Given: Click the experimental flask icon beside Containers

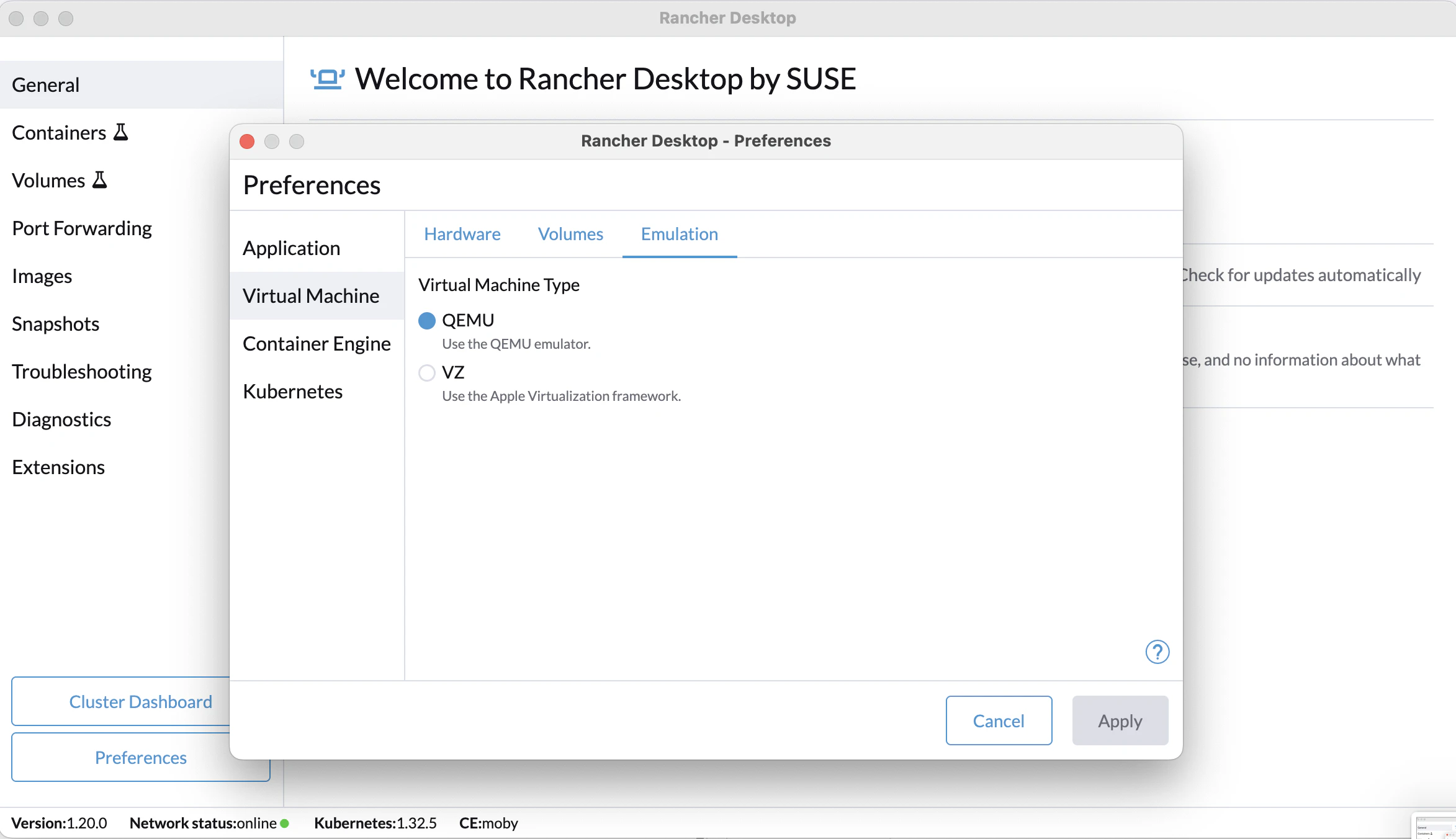Looking at the screenshot, I should pyautogui.click(x=120, y=132).
